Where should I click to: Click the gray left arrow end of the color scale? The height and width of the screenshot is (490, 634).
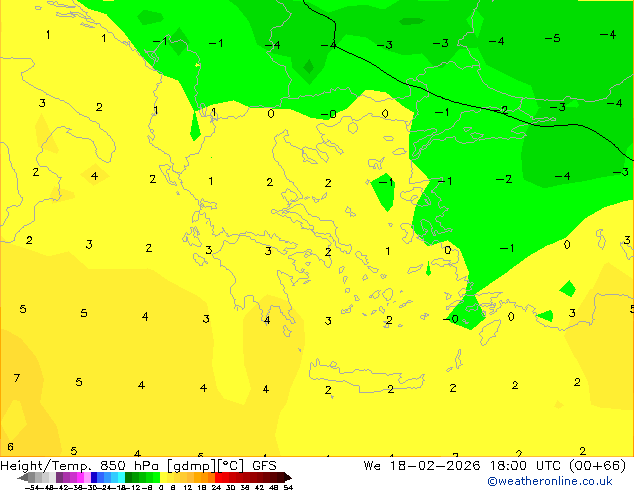coord(23,477)
